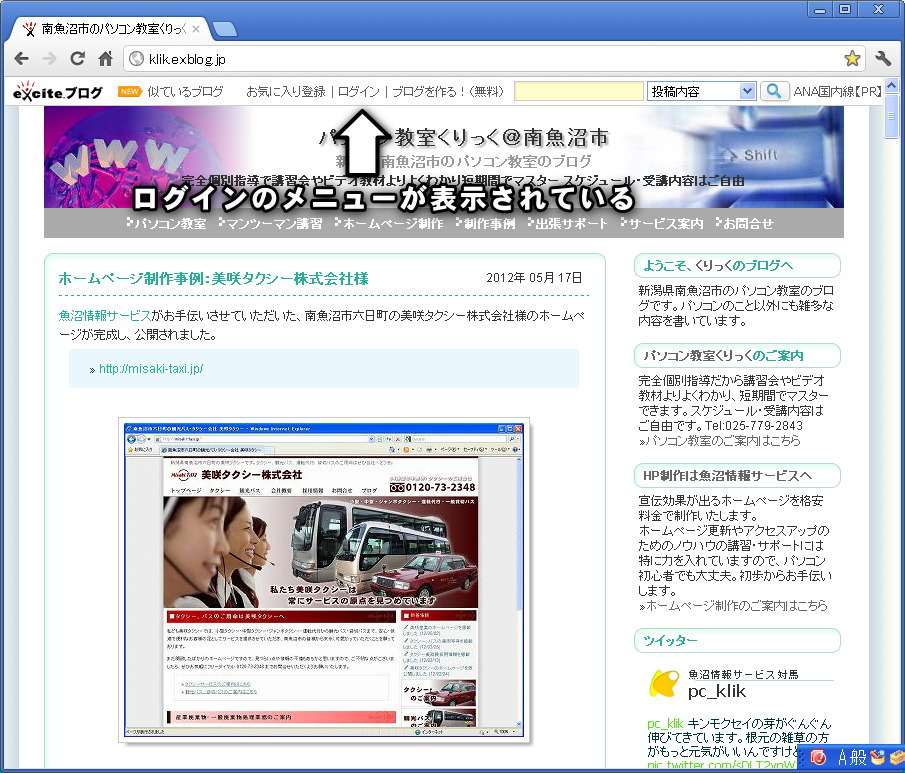Click the blog search text field
Image resolution: width=905 pixels, height=773 pixels.
click(579, 91)
